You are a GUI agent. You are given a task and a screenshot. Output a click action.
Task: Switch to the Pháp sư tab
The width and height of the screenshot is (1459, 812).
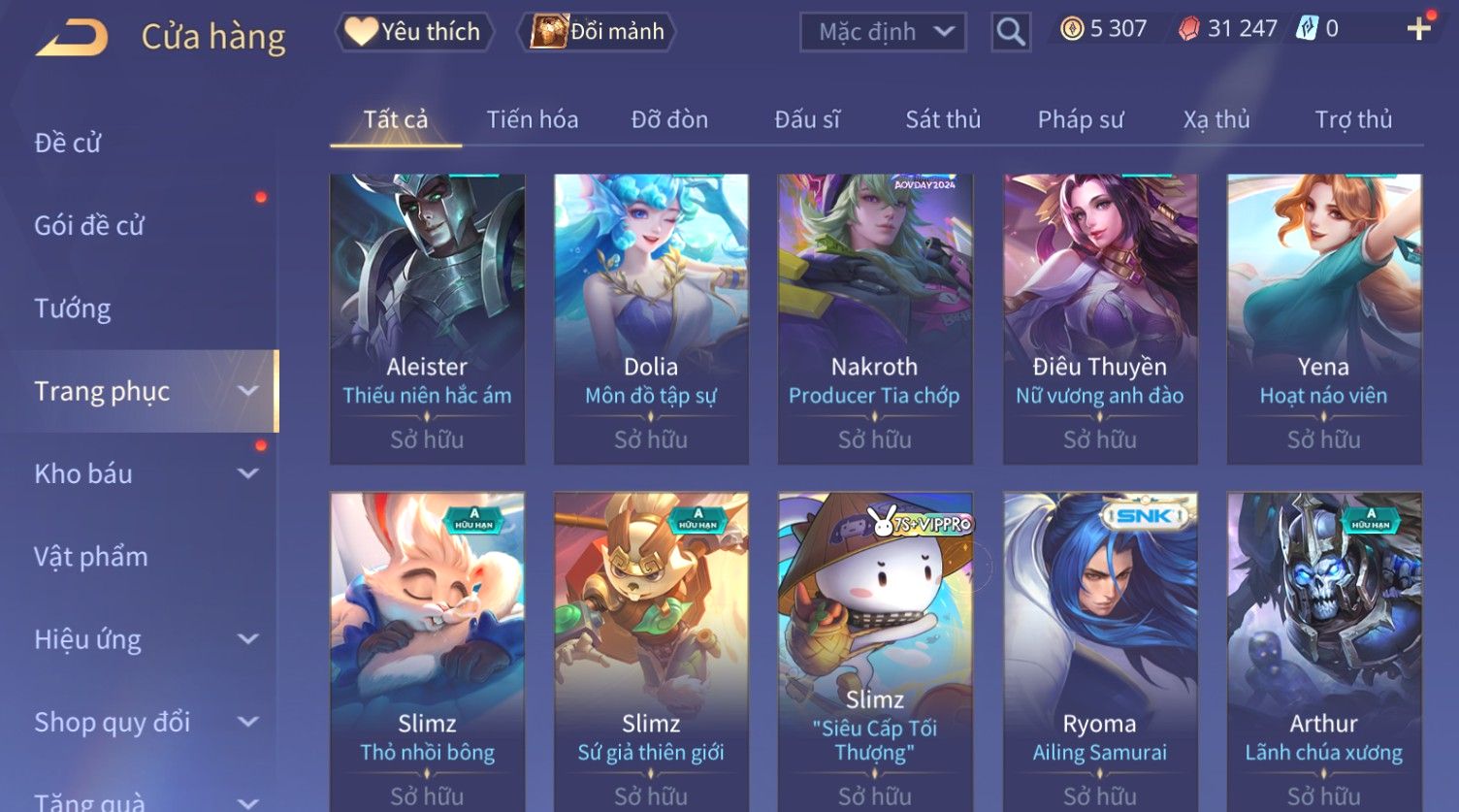(1081, 119)
